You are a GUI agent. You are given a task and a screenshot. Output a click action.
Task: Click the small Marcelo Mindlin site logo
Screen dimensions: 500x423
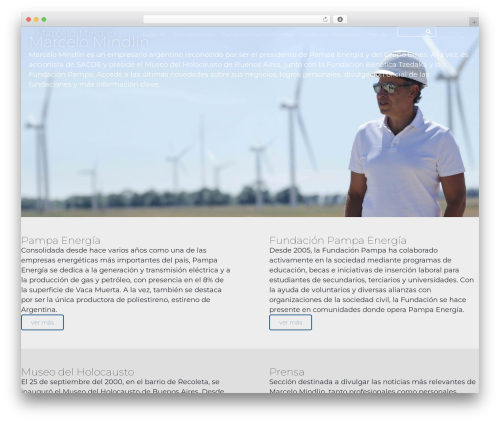pos(76,33)
